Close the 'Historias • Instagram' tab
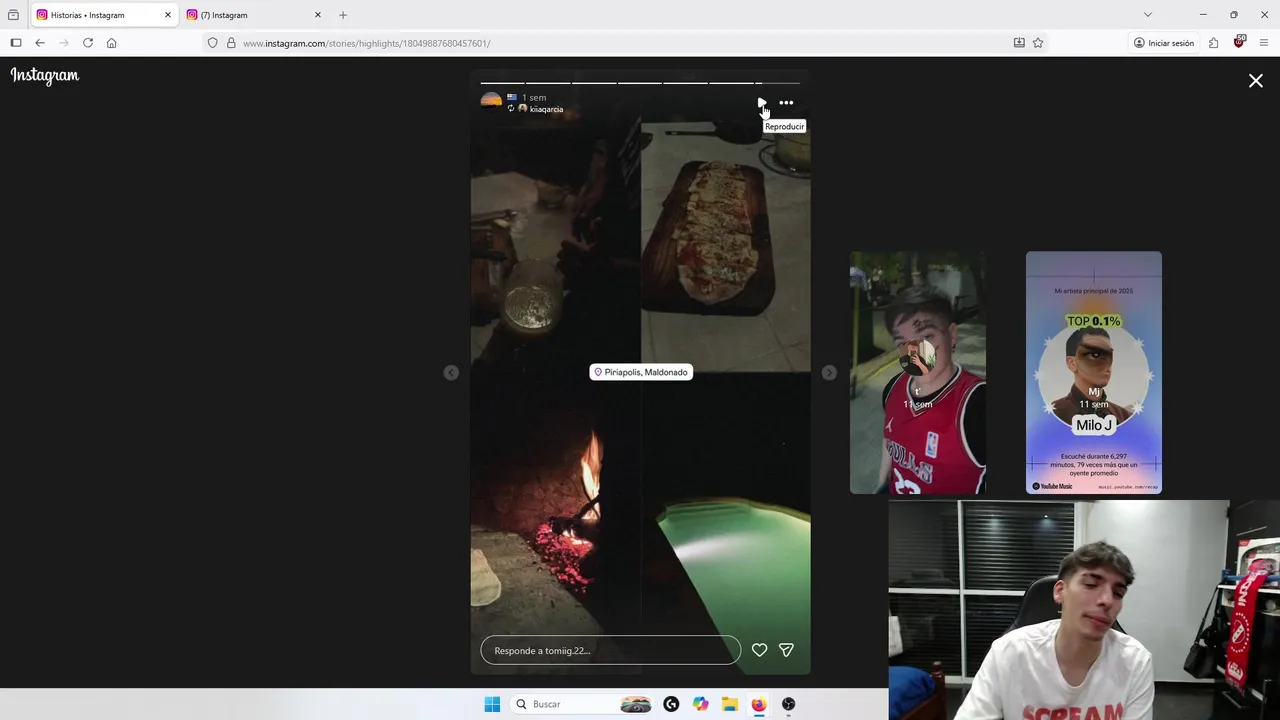The image size is (1280, 720). point(167,15)
